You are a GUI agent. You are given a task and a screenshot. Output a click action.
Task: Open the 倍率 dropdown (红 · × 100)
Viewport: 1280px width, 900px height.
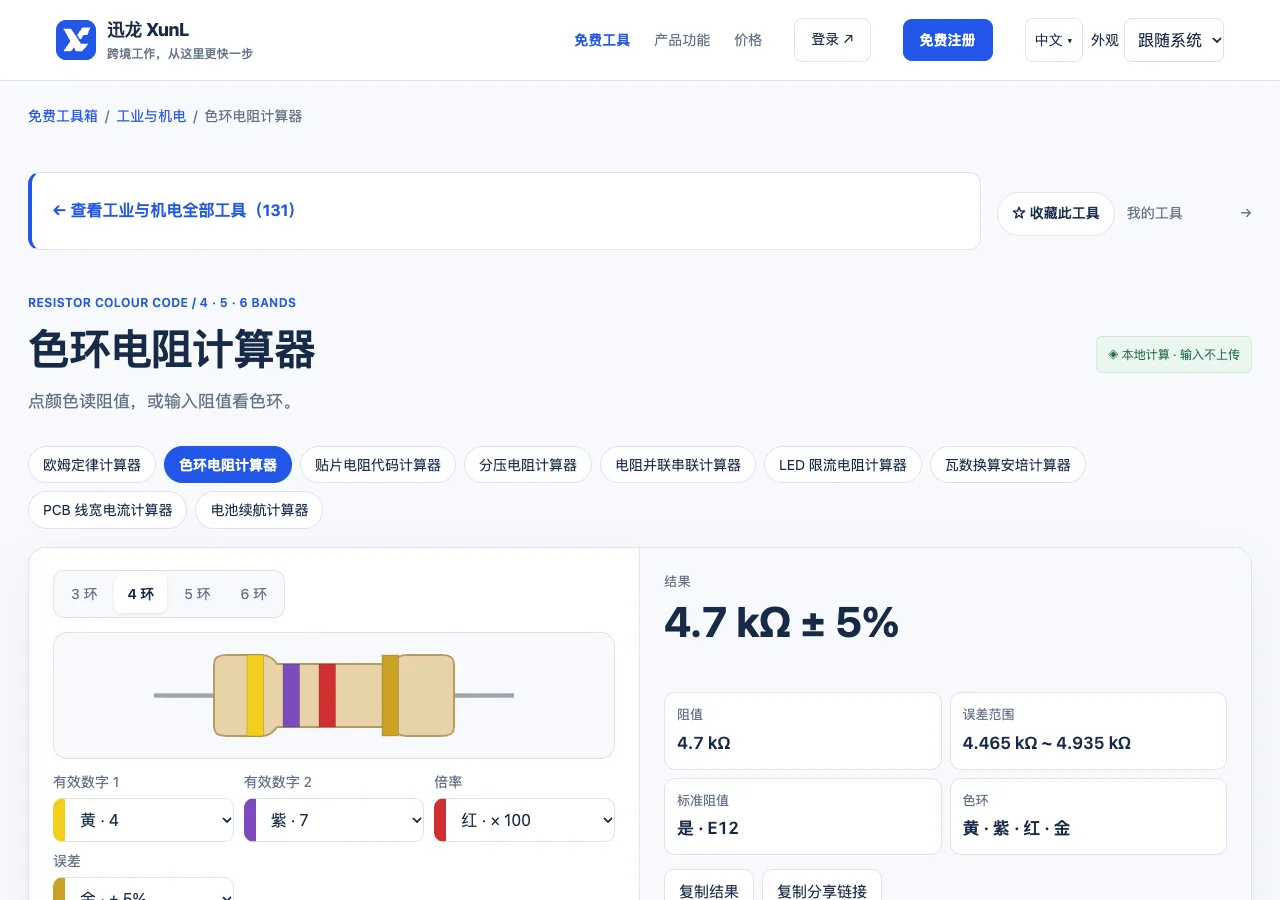coord(524,820)
